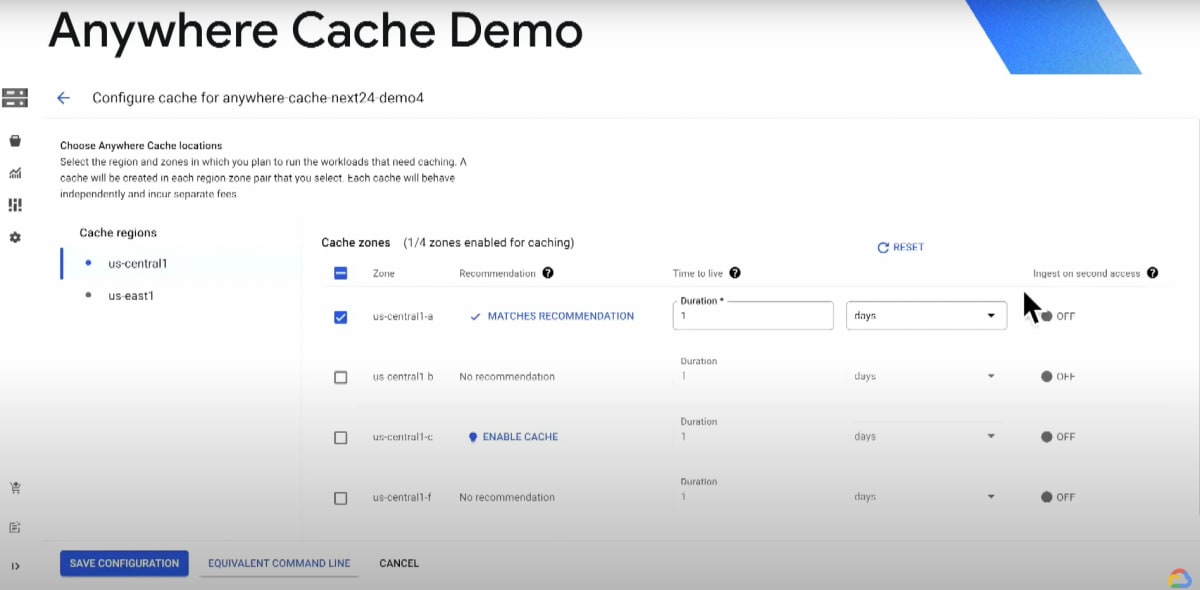Open Equivalent Command Line
This screenshot has width=1200, height=590.
(x=279, y=564)
